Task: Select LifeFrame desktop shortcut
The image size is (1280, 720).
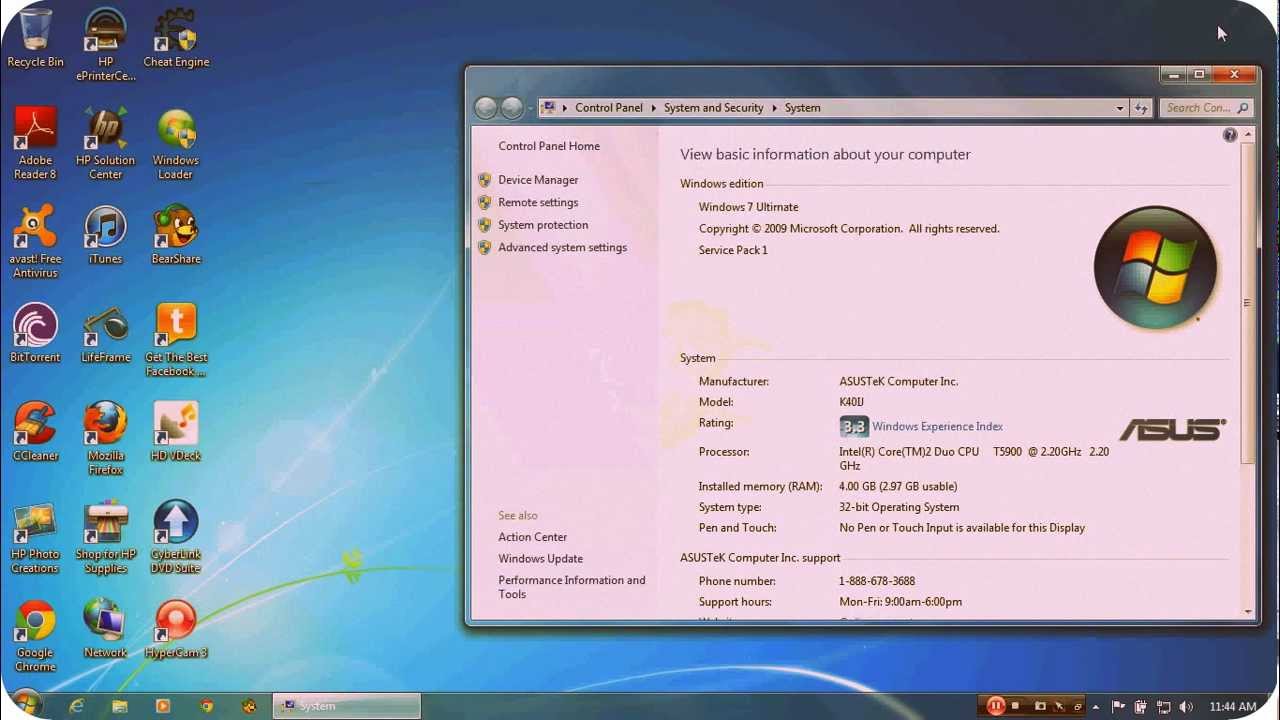Action: (105, 333)
